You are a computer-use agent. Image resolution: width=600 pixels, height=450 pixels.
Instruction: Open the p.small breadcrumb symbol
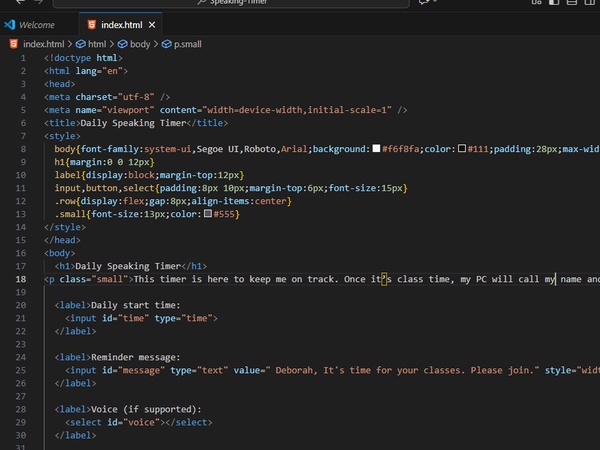[x=187, y=44]
